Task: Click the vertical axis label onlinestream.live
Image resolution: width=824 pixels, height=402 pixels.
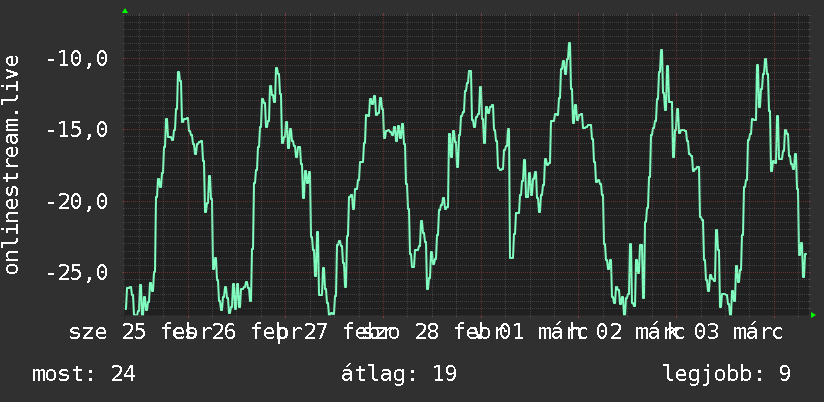Action: pos(12,164)
